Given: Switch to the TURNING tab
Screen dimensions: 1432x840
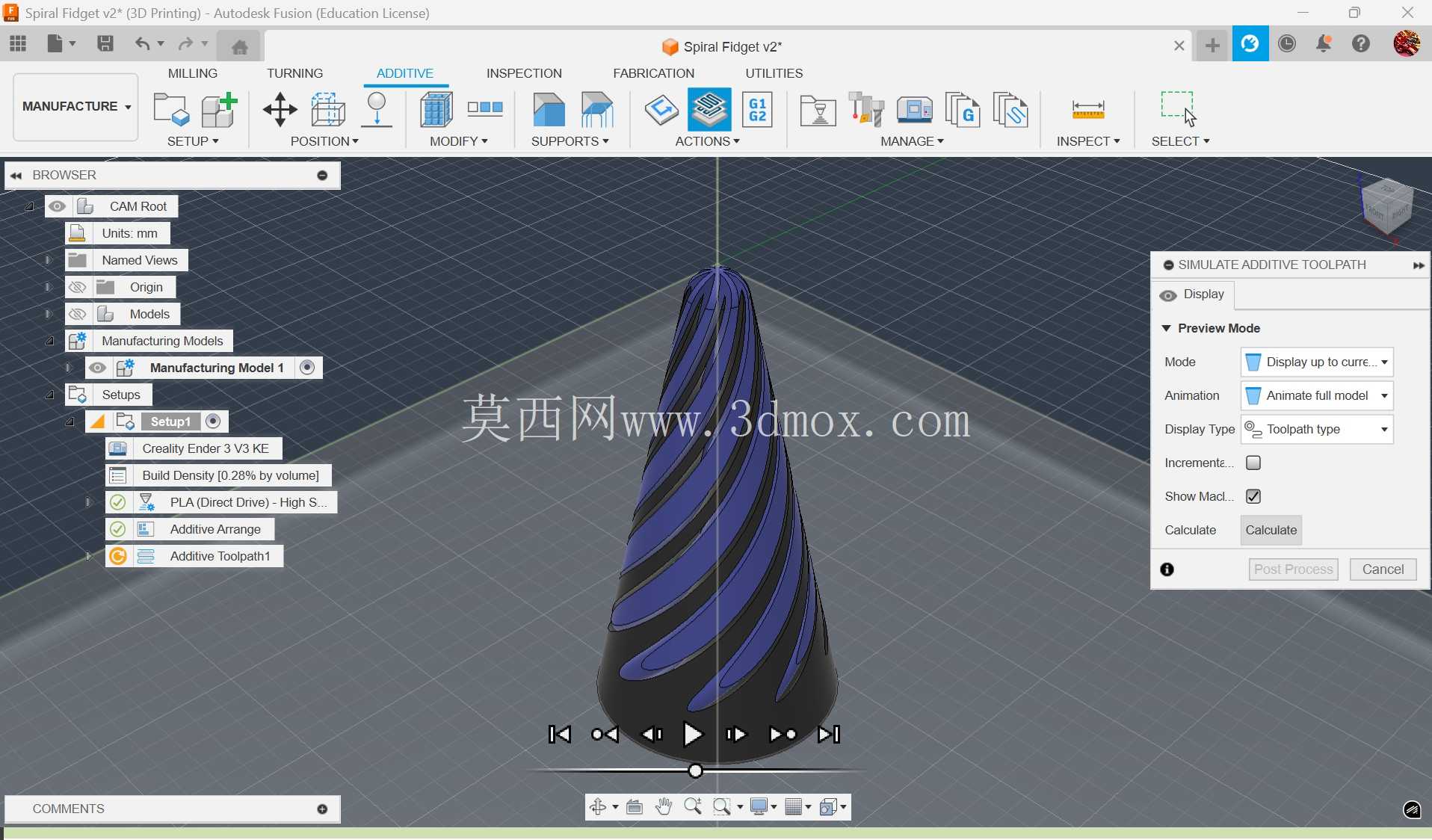Looking at the screenshot, I should (295, 73).
